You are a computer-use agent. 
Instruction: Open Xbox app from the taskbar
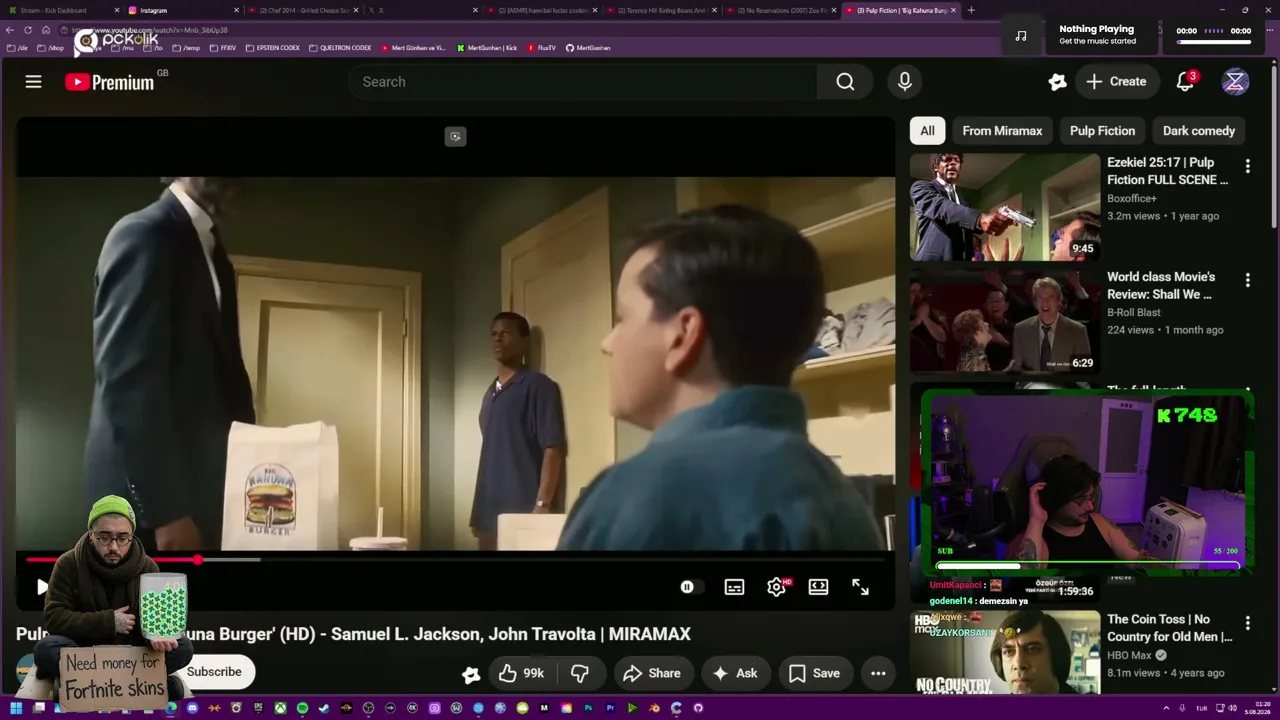click(280, 708)
